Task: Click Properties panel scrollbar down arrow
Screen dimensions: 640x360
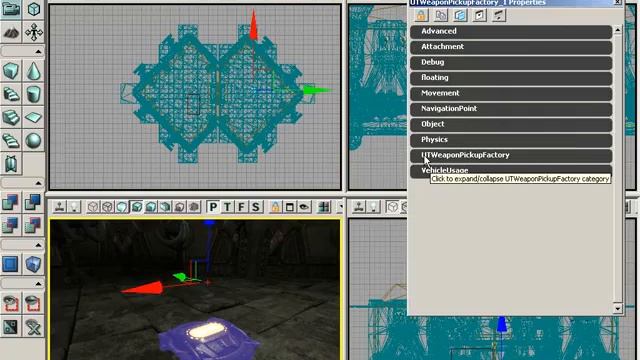Action: point(618,309)
